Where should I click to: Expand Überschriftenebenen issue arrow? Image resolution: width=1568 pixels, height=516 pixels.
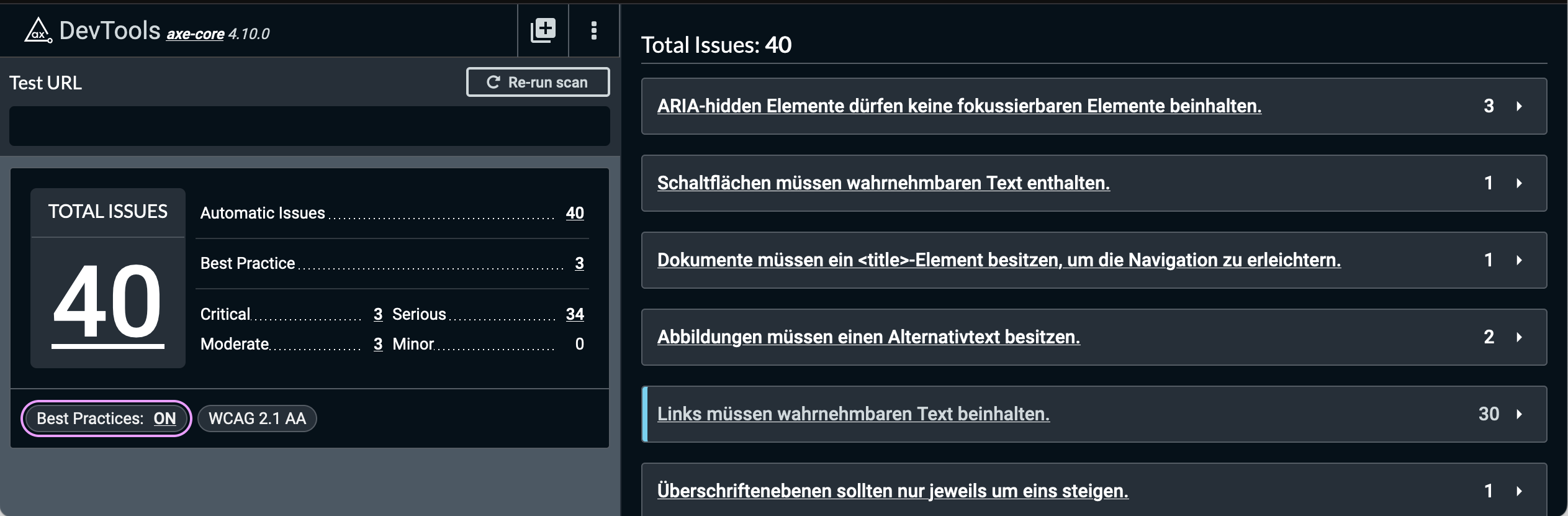tap(1519, 491)
